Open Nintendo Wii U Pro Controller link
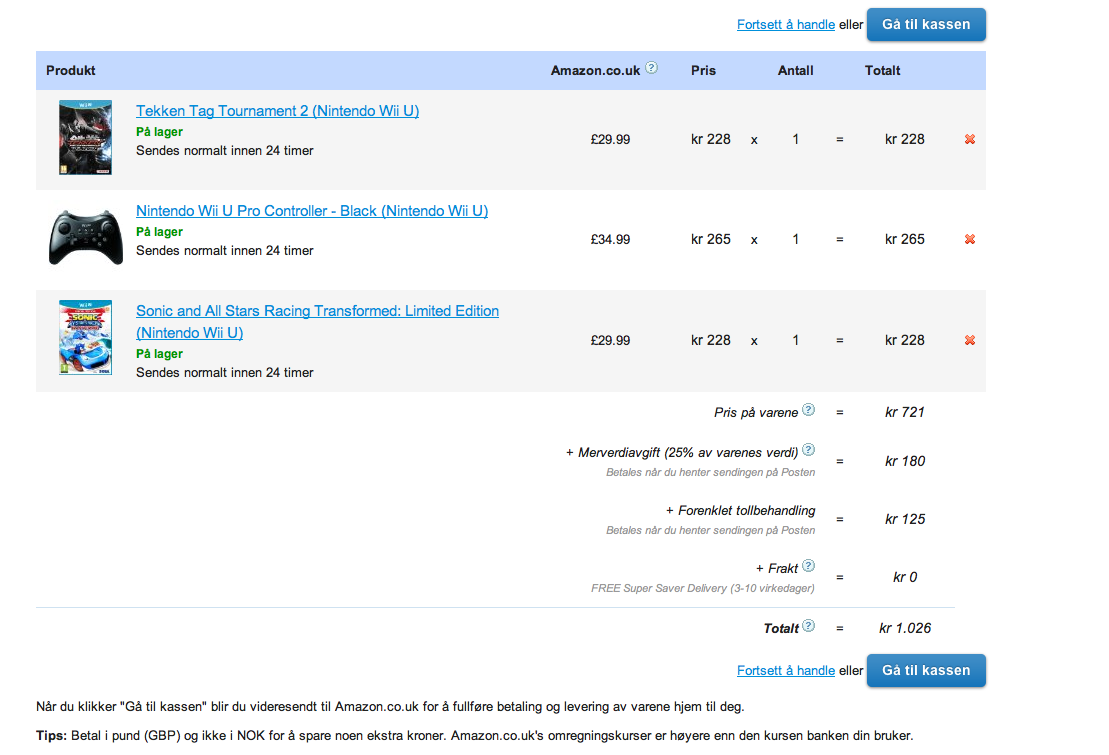The width and height of the screenshot is (1109, 755). [x=312, y=211]
